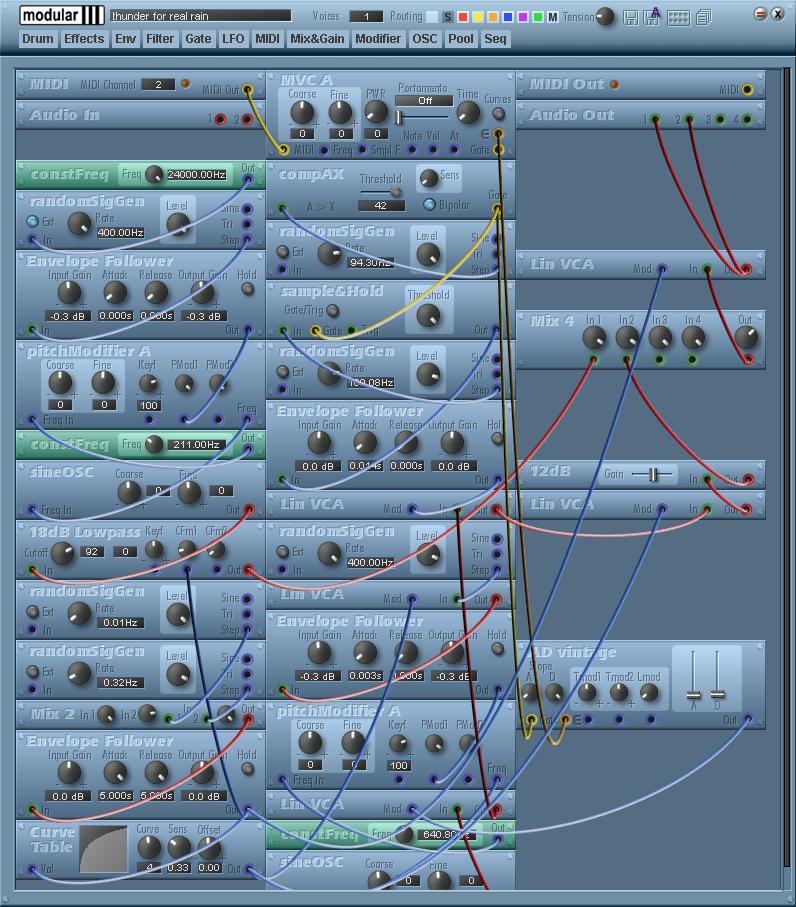The height and width of the screenshot is (907, 796).
Task: Click the Portamento Time slider on MVC A
Action: (x=422, y=117)
